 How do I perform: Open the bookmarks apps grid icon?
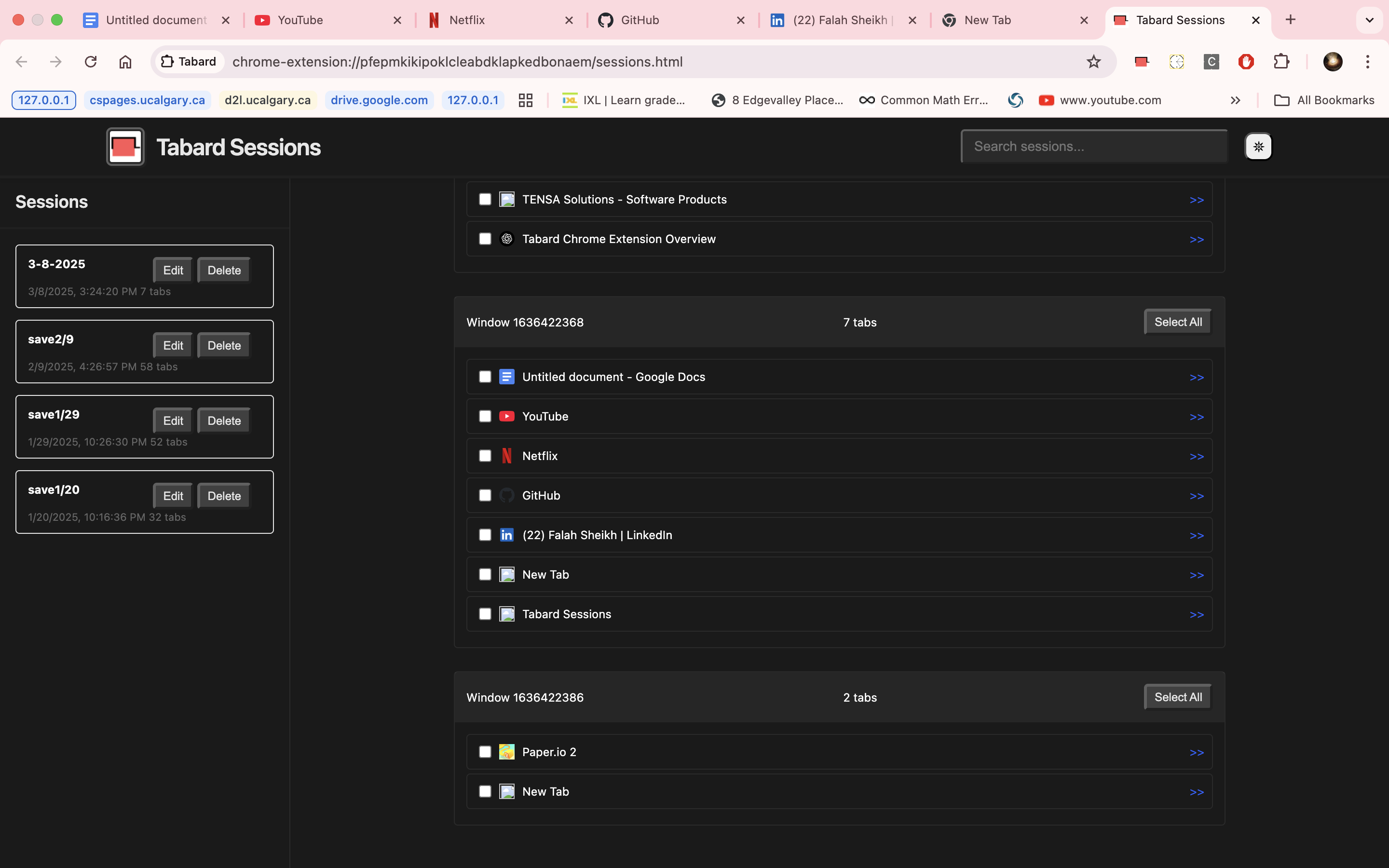(525, 100)
